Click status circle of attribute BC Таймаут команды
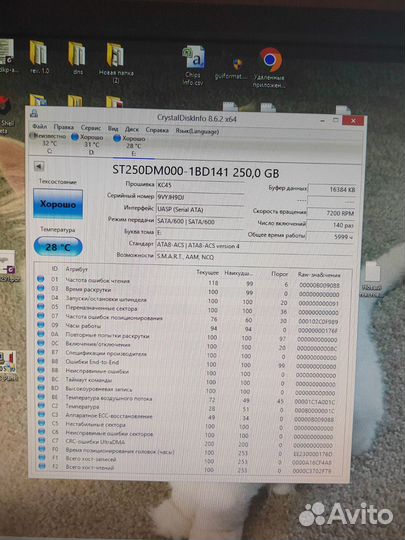This screenshot has width=405, height=540. click(x=41, y=378)
